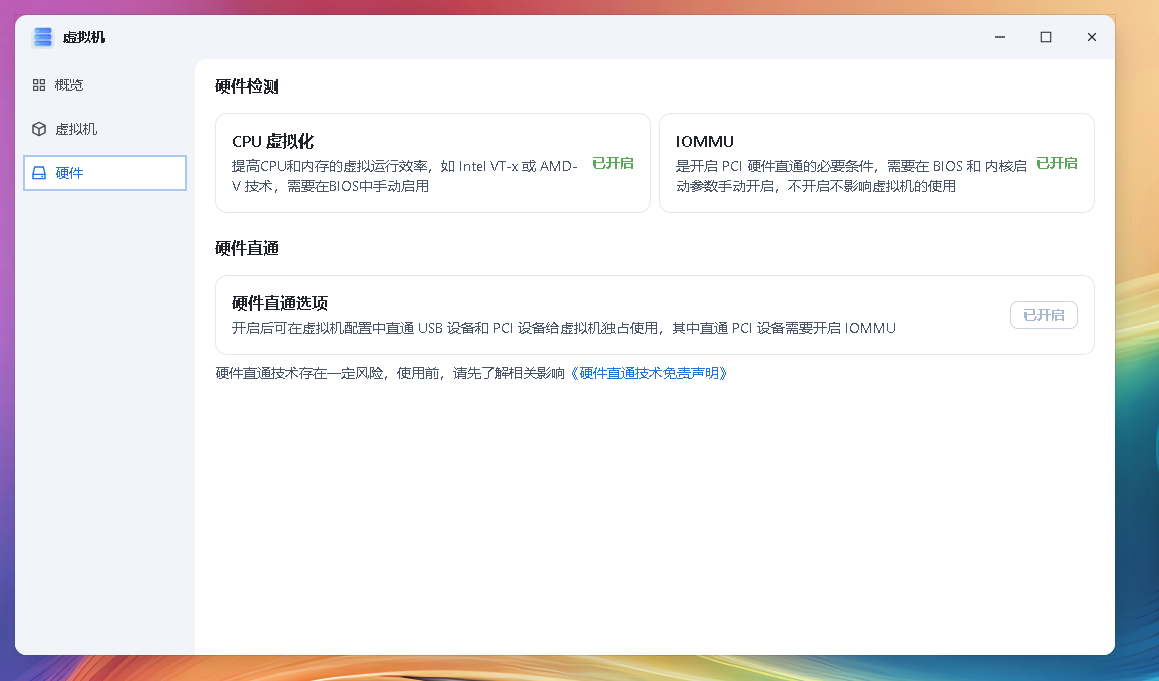
Task: Click the 硬件直通选项 card title
Action: tap(280, 303)
